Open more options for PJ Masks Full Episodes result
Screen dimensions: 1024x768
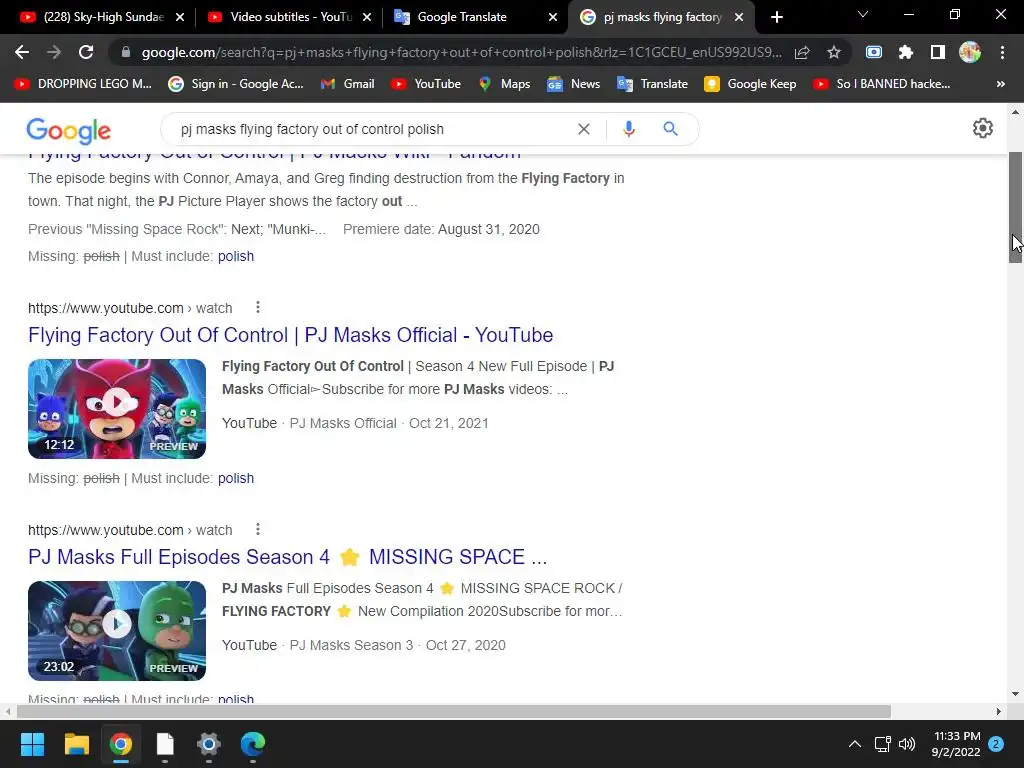coord(258,530)
